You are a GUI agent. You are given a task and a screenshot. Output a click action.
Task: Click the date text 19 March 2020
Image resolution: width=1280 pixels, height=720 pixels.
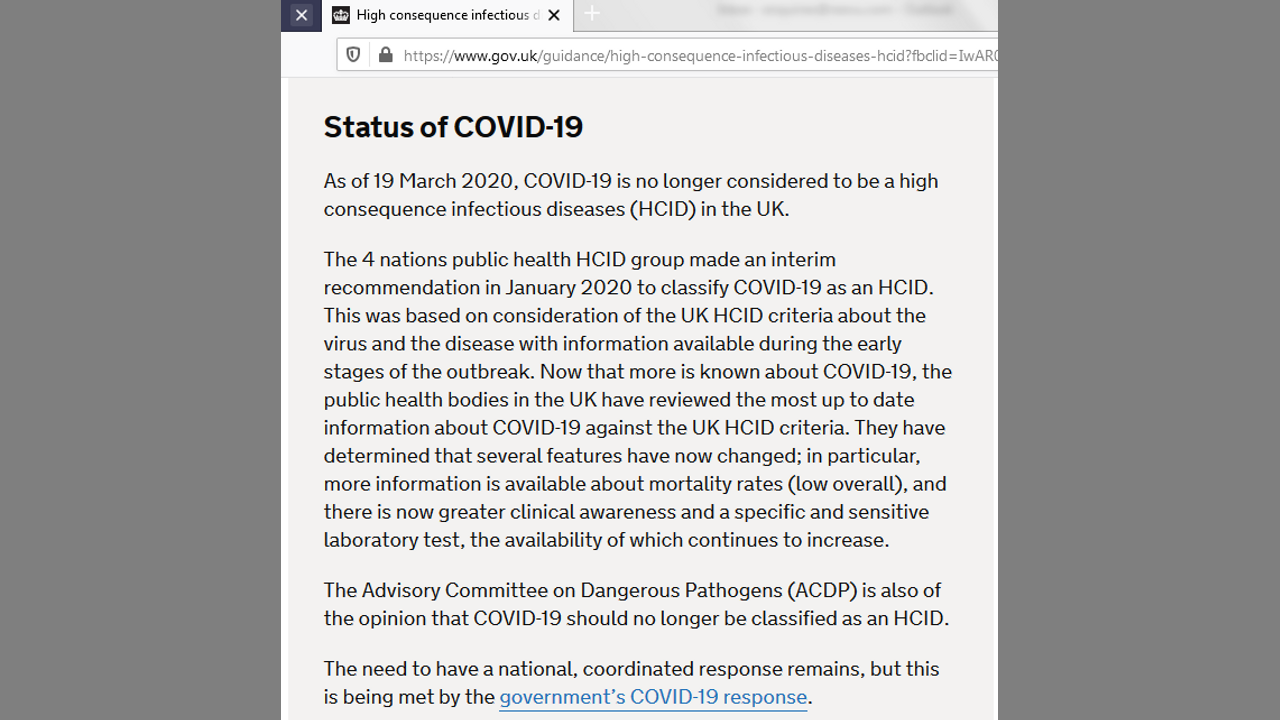point(445,181)
